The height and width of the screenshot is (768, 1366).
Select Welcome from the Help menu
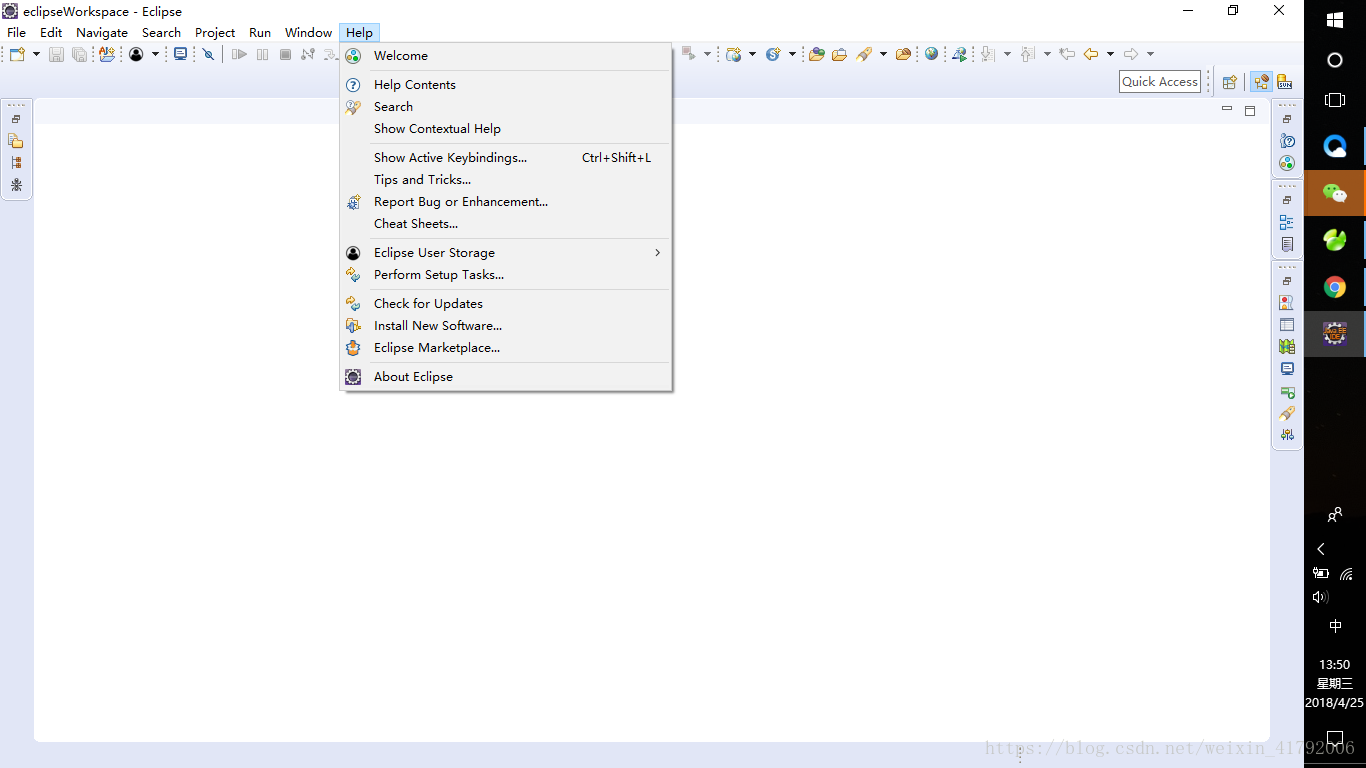(506, 56)
